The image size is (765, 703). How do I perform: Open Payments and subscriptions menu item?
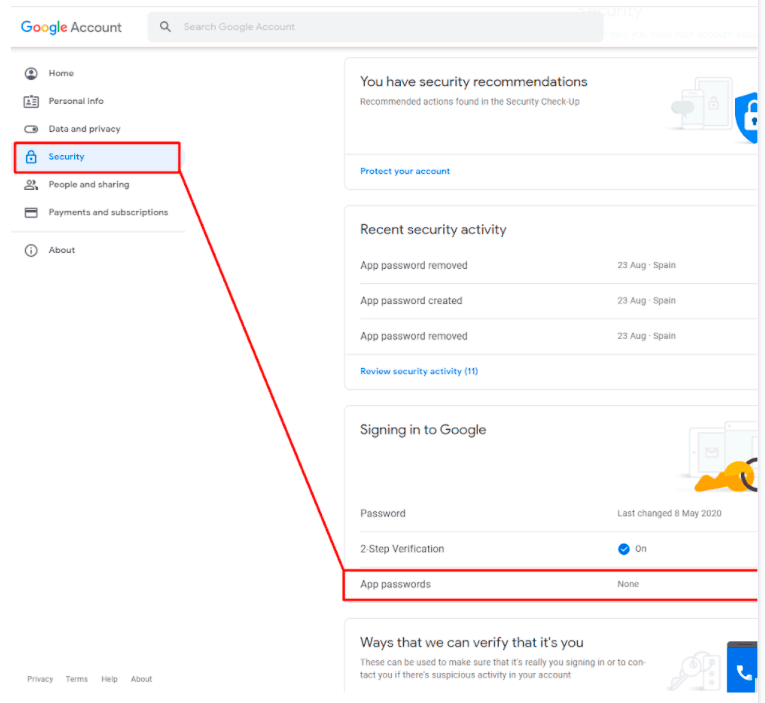point(108,212)
